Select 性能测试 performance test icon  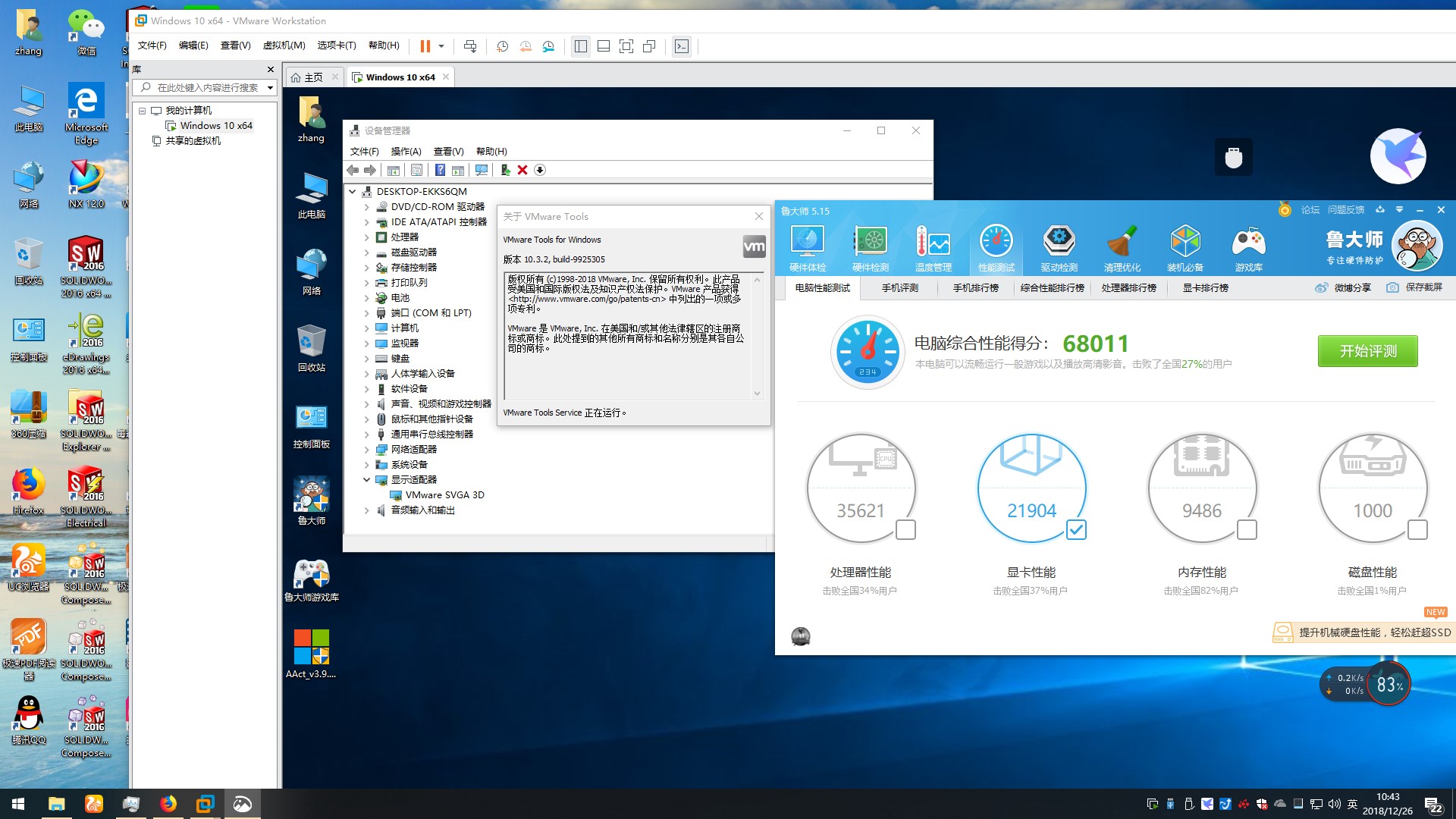996,248
